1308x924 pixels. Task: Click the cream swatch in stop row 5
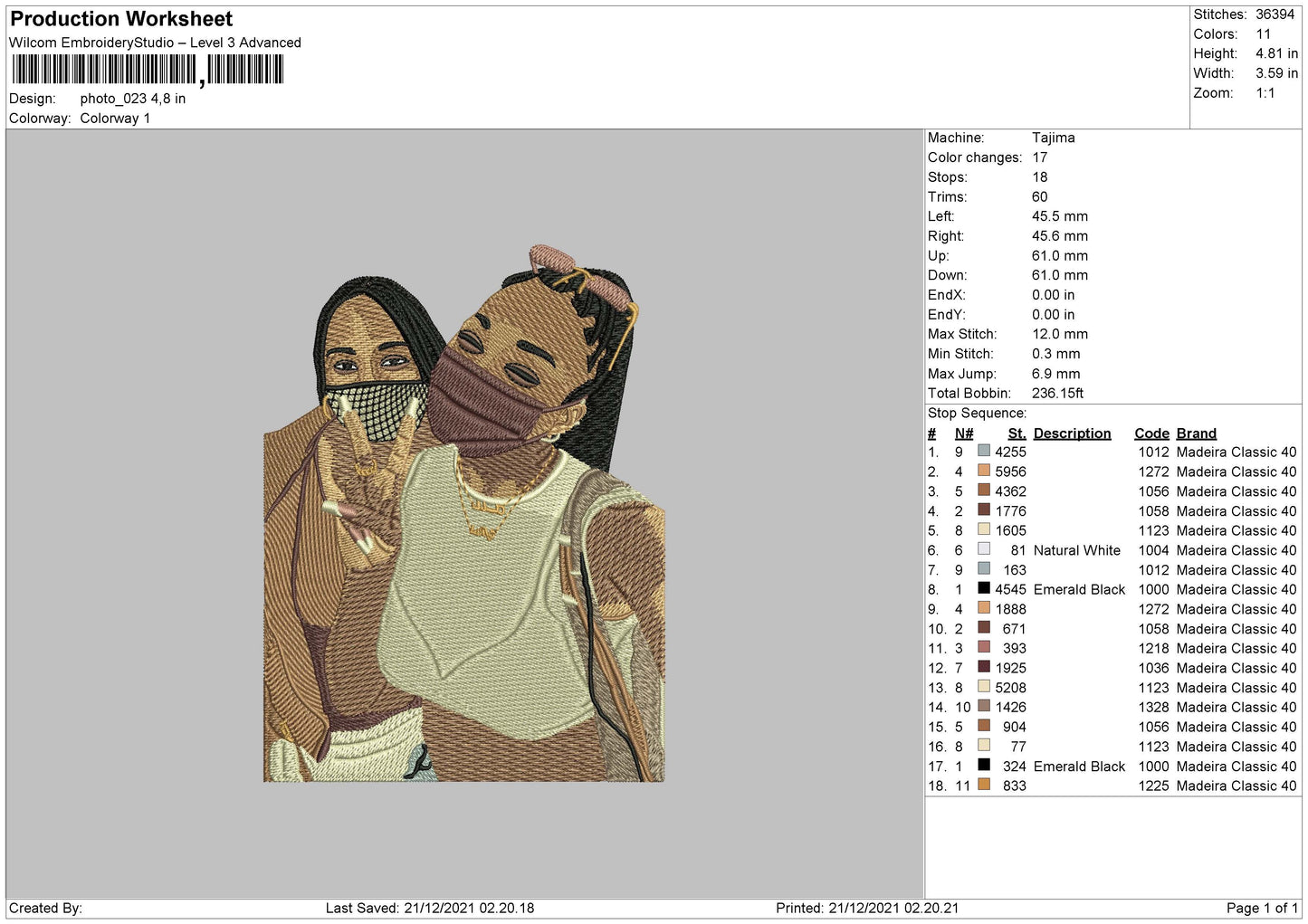(x=984, y=529)
